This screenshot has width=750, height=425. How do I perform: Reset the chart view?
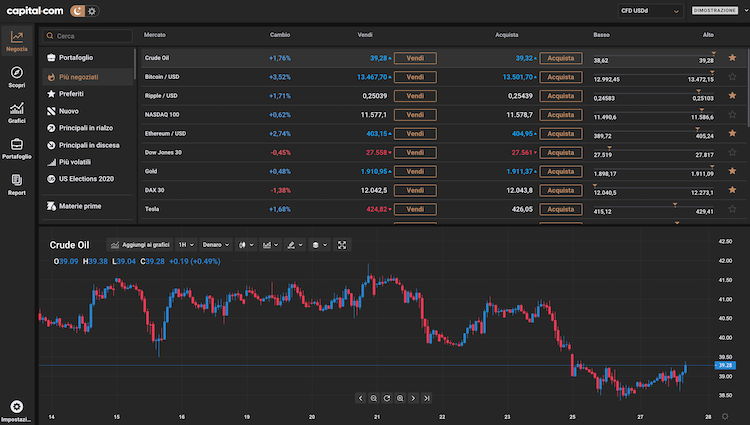387,398
